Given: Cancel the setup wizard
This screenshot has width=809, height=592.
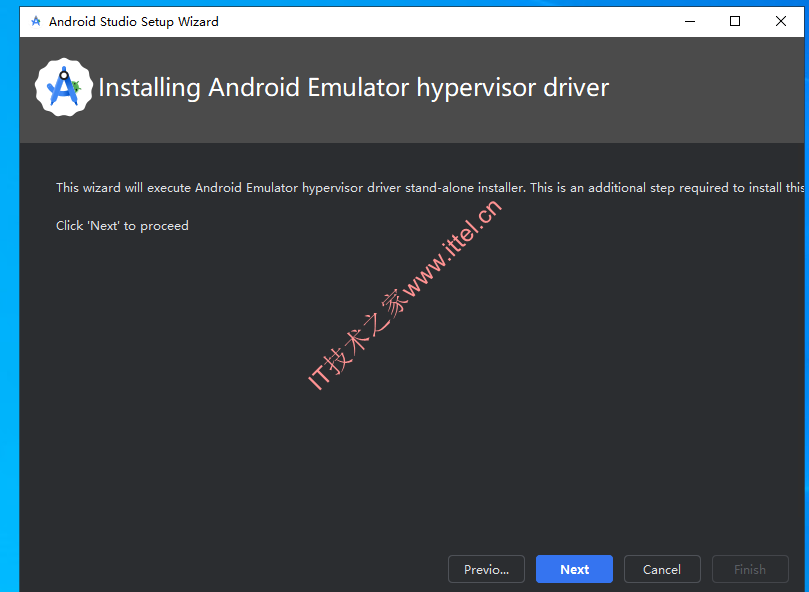Looking at the screenshot, I should coord(662,569).
